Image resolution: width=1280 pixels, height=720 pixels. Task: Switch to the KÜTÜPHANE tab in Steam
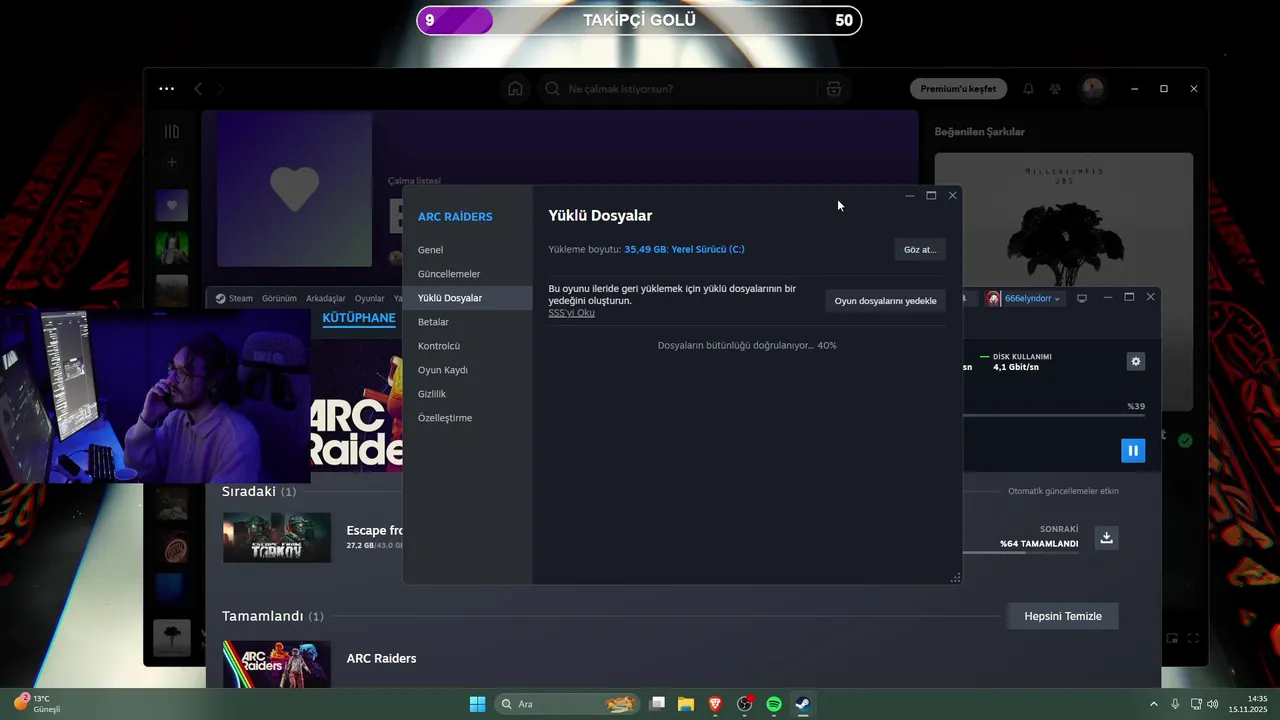click(x=359, y=319)
